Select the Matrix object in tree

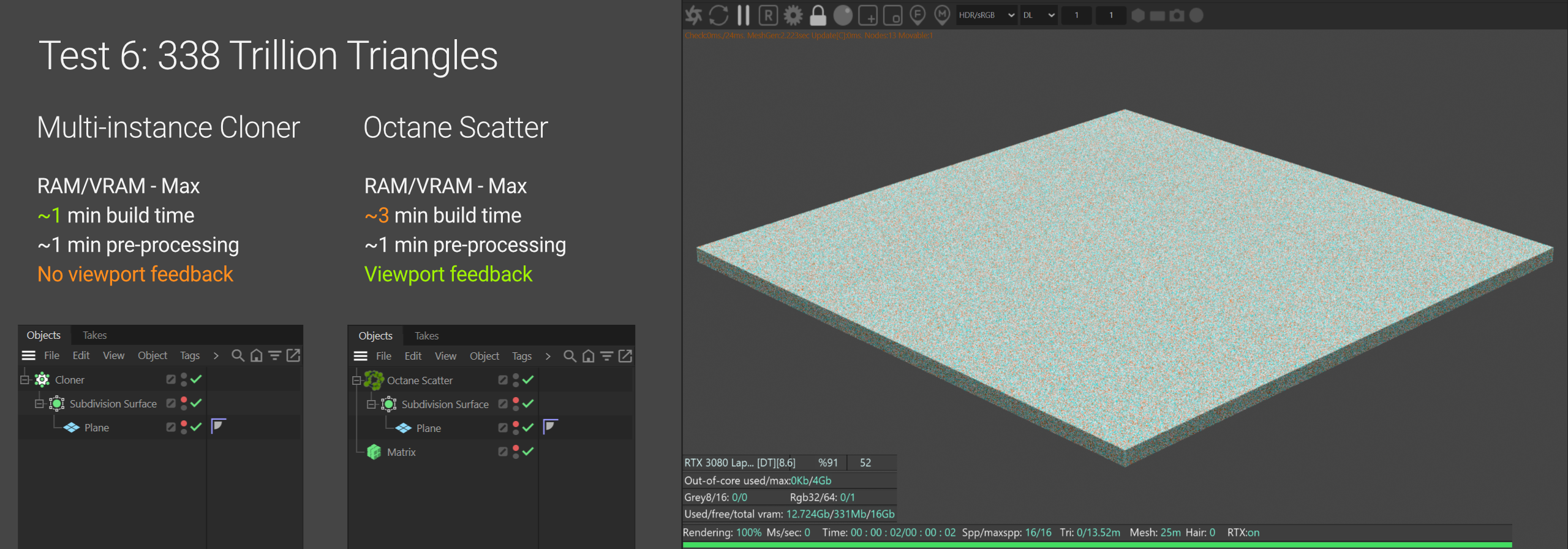coord(401,452)
